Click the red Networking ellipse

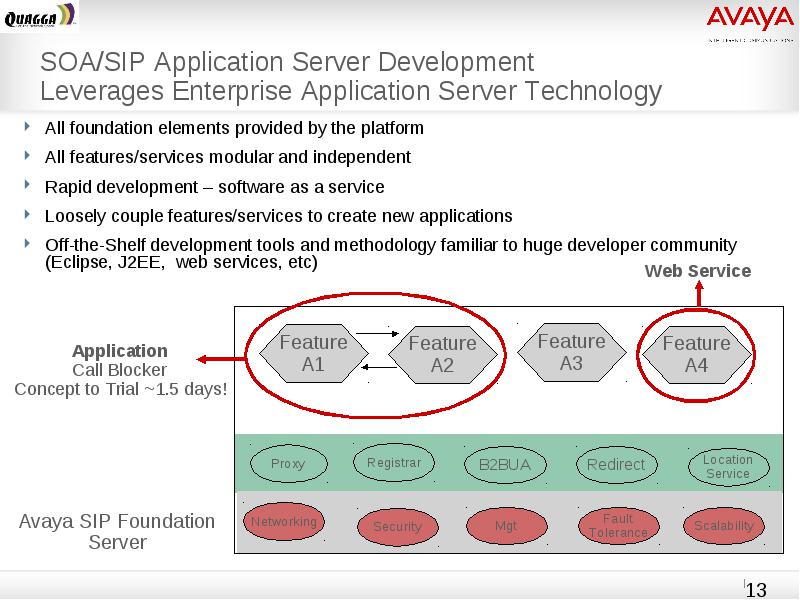284,521
